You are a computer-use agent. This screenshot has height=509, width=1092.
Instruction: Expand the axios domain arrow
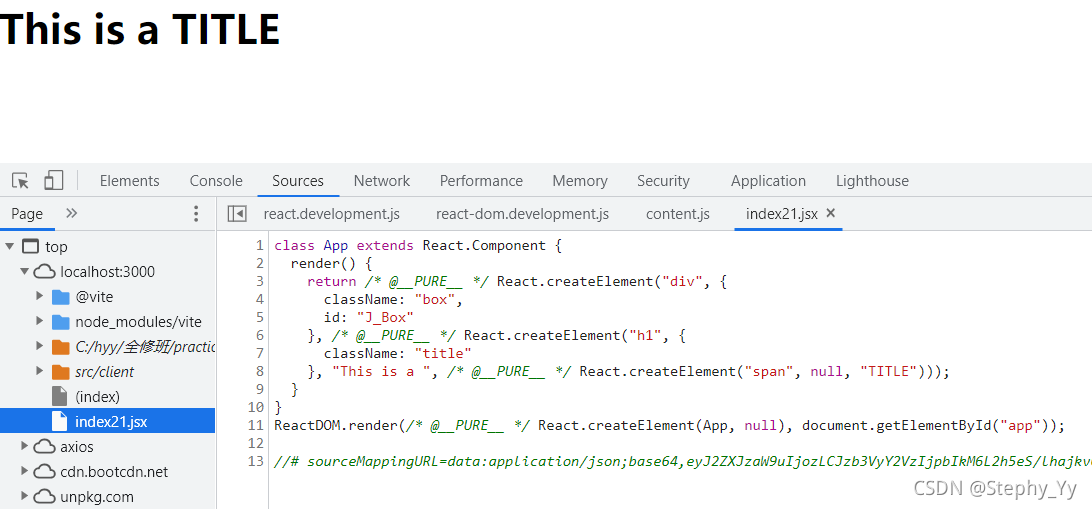(x=24, y=446)
